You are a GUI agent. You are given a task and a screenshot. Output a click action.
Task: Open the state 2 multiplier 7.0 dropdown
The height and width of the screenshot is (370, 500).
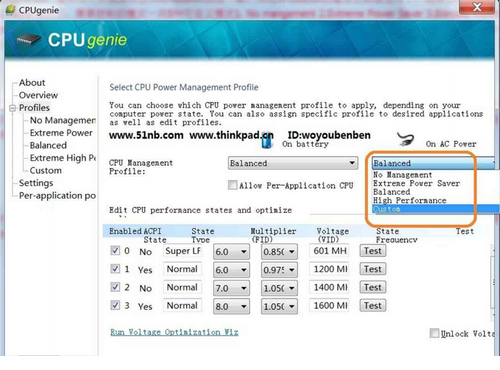coord(231,288)
